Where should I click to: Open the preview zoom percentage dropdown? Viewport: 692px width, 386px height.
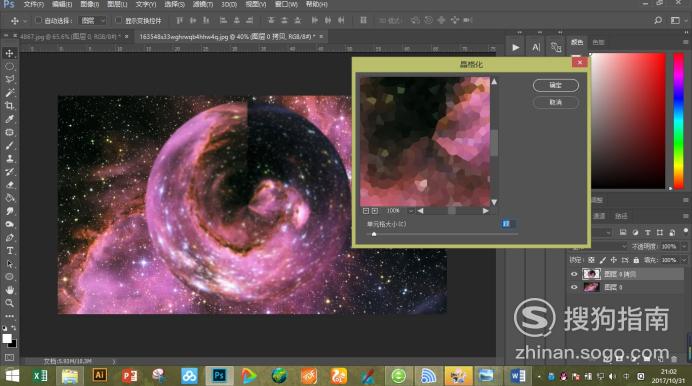410,211
